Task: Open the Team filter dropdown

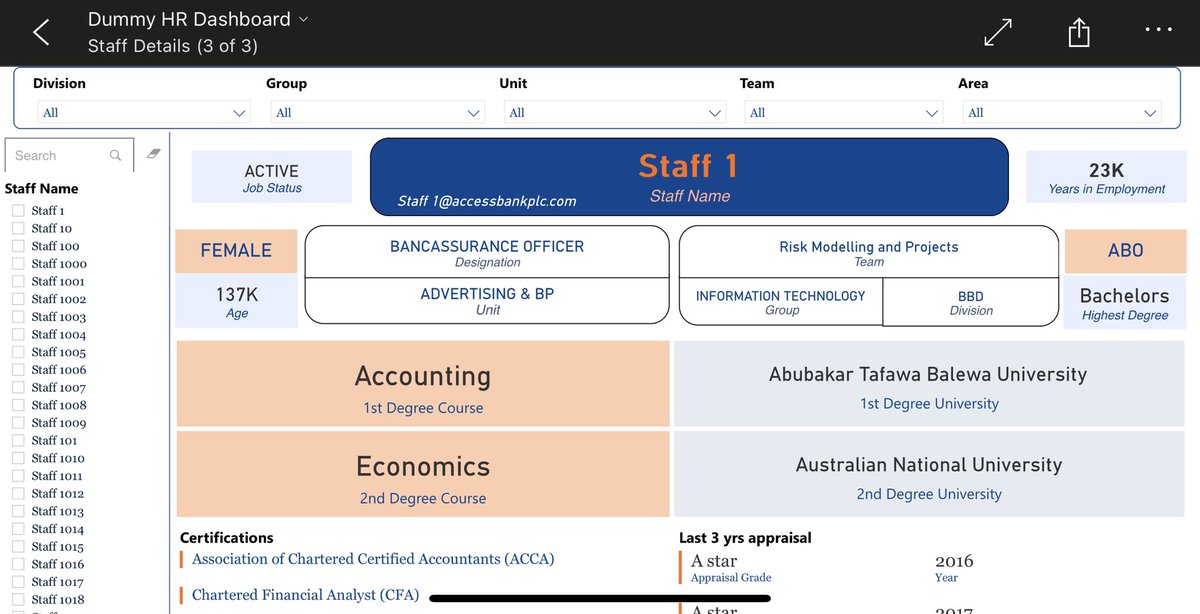Action: (x=843, y=113)
